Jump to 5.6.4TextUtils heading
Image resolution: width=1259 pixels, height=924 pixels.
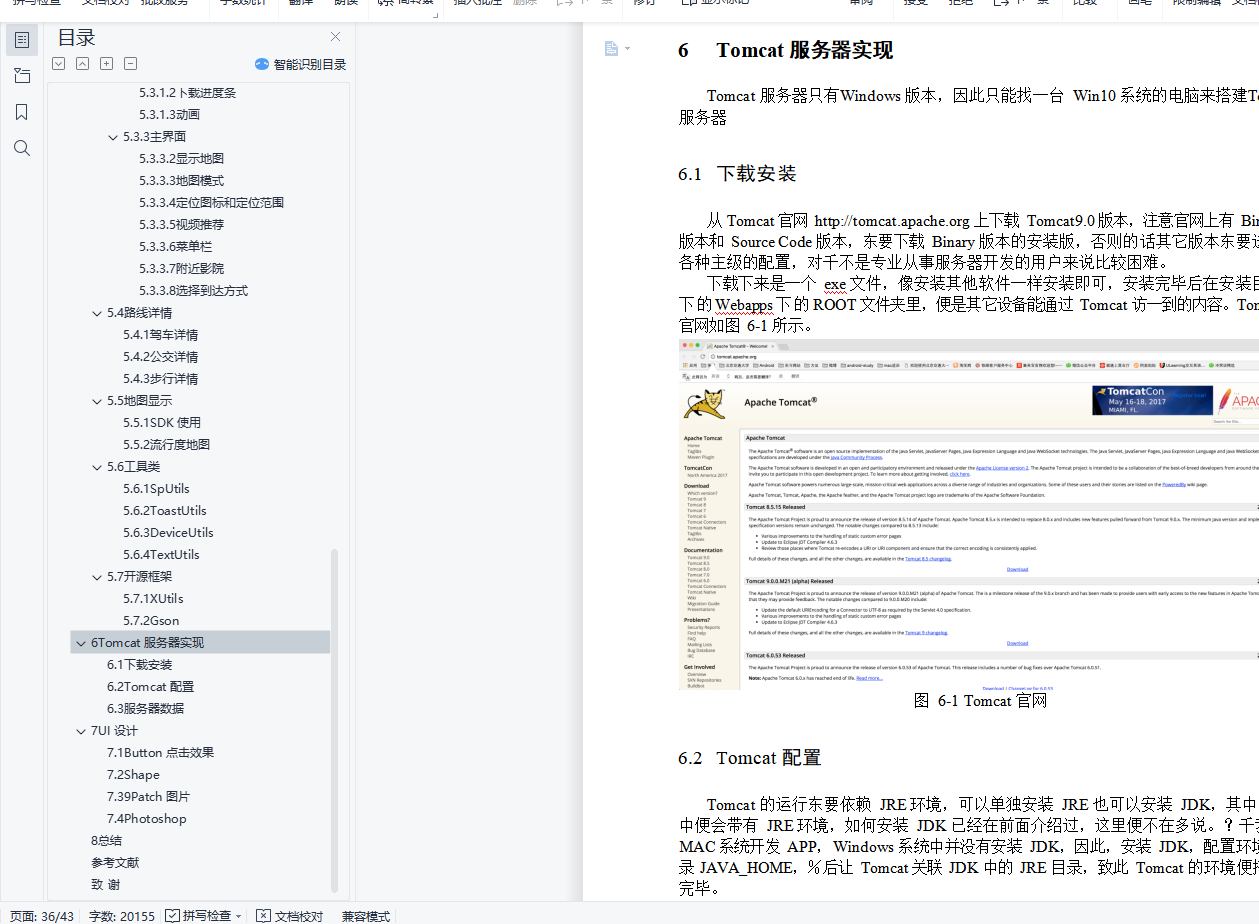(161, 555)
